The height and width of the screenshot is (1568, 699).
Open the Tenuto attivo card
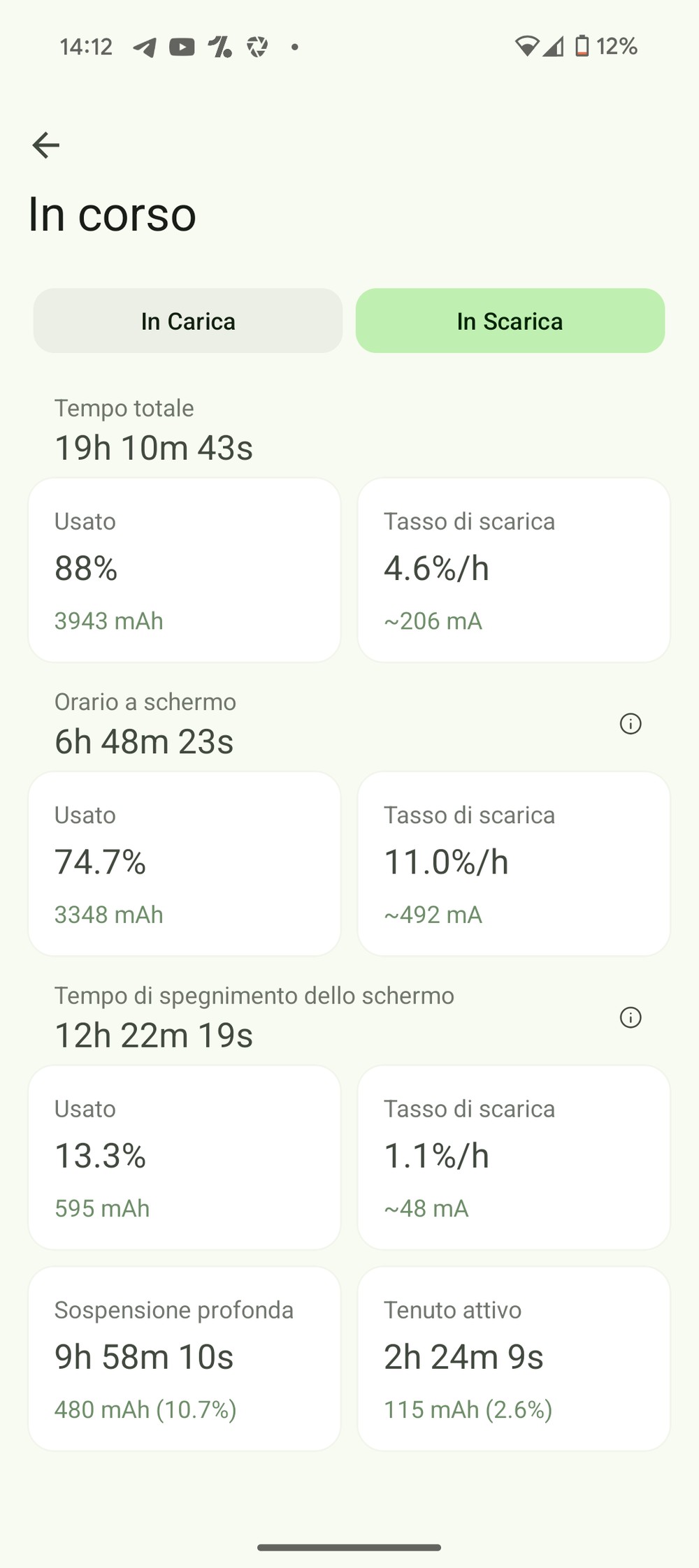point(514,1358)
